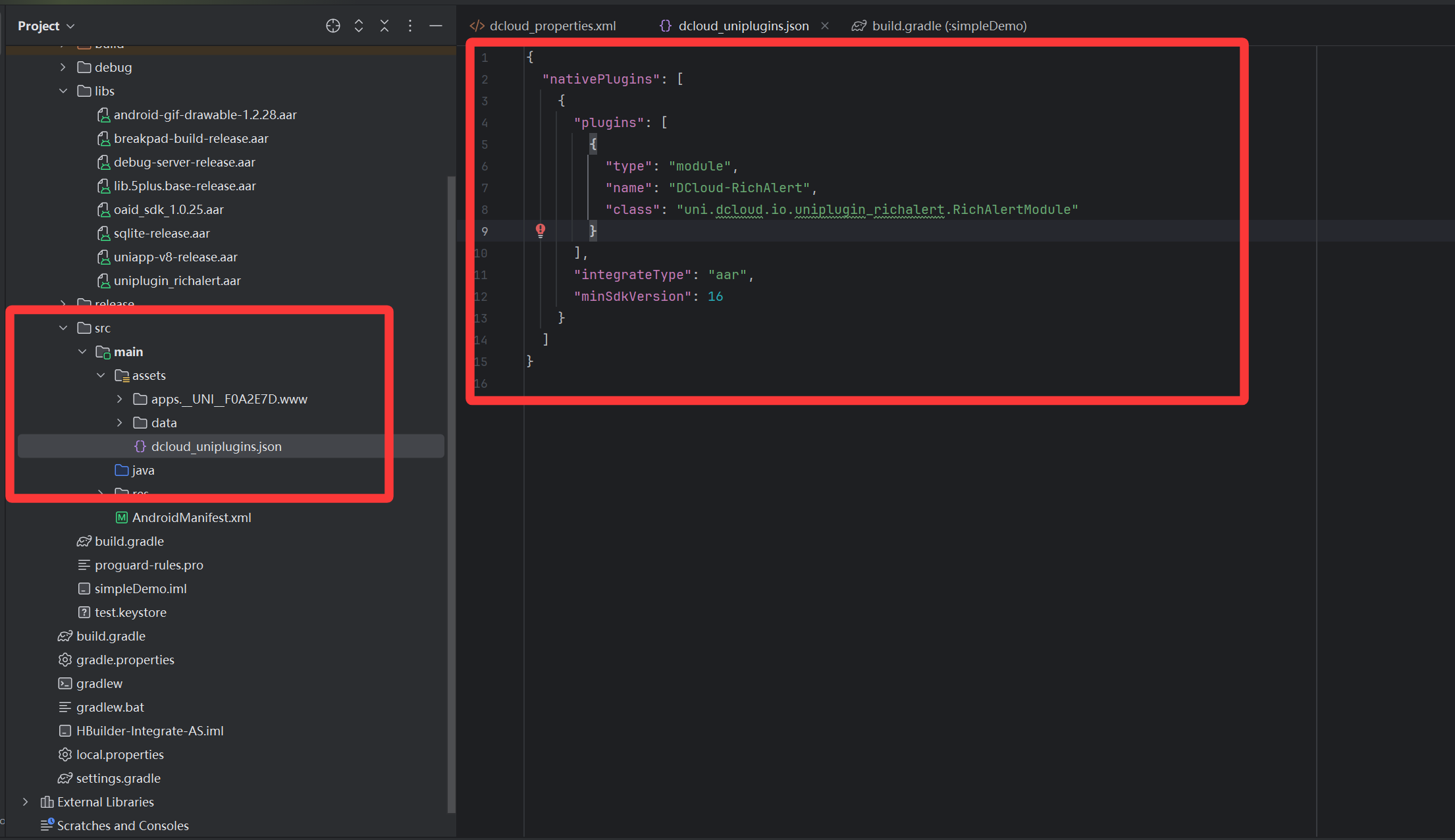Viewport: 1455px width, 840px height.
Task: Click the Collapse All icon in Project toolbar
Action: 384,26
